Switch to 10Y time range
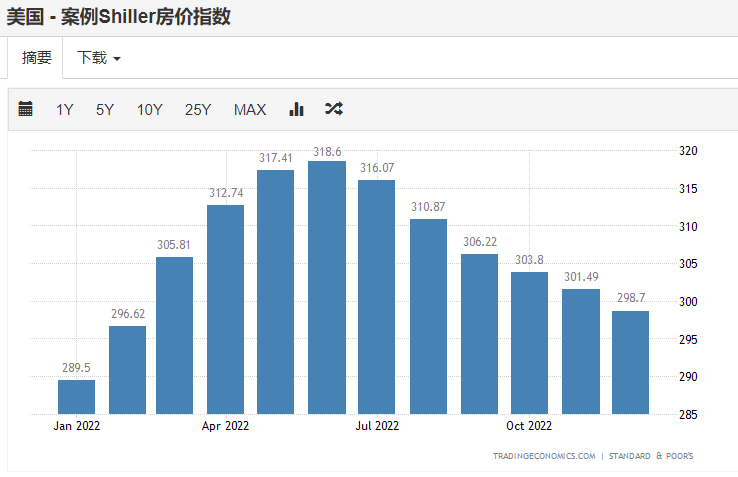This screenshot has height=477, width=738. point(149,110)
